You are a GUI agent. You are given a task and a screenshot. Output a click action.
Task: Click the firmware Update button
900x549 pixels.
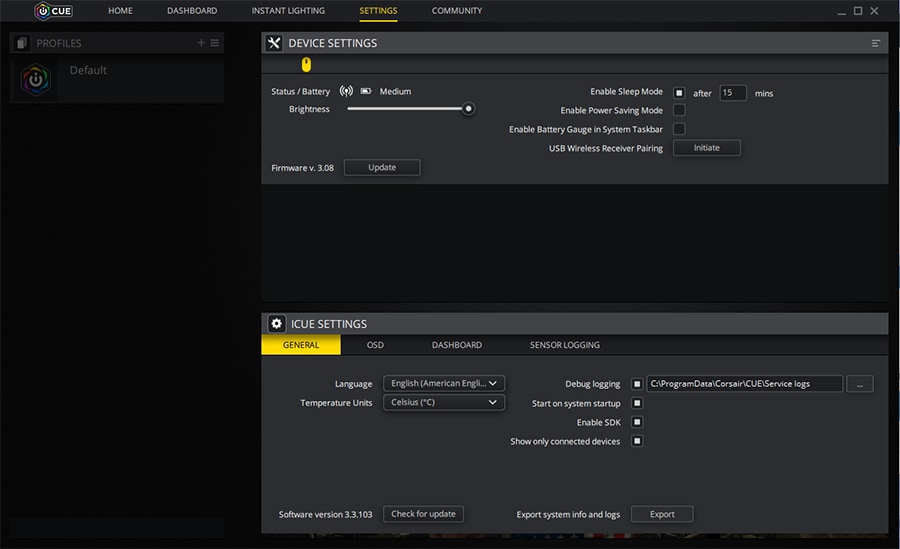[x=382, y=167]
